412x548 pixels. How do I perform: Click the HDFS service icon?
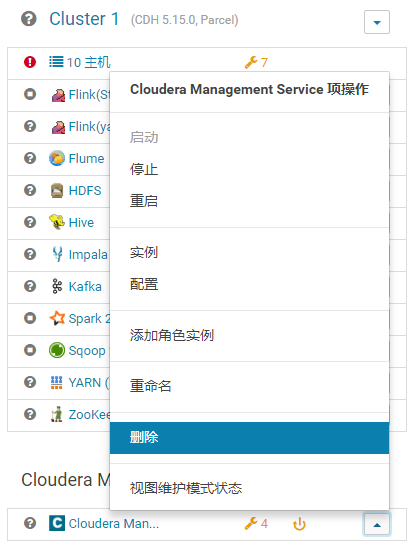click(x=57, y=191)
